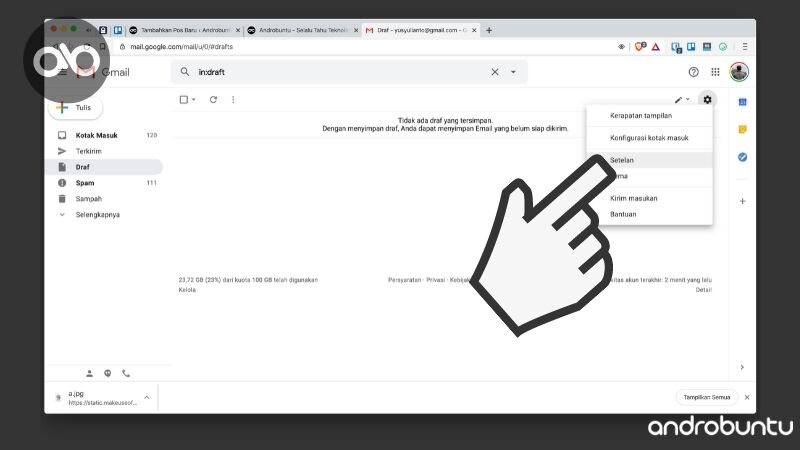Select Bantuan menu entry
Screen dimensions: 800x450
649,214
